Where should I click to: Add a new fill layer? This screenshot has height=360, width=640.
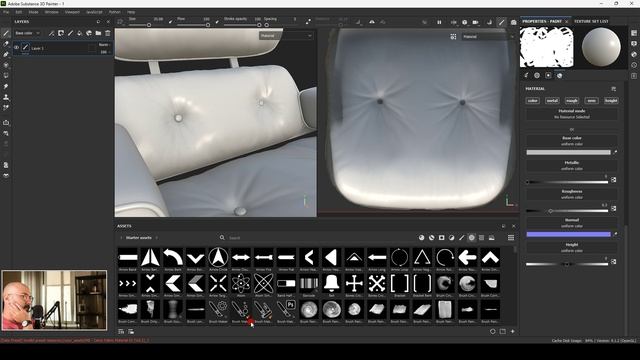coord(80,33)
